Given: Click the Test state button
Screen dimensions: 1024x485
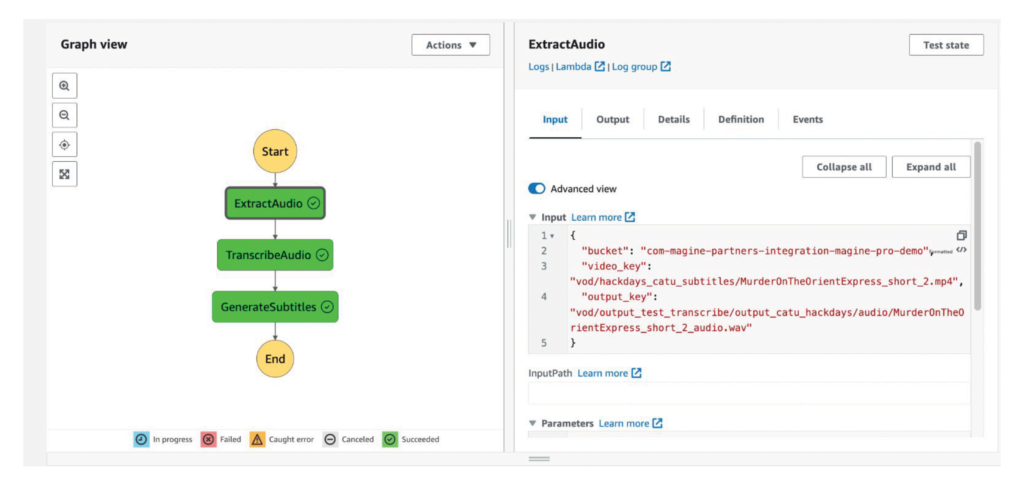Looking at the screenshot, I should [946, 45].
